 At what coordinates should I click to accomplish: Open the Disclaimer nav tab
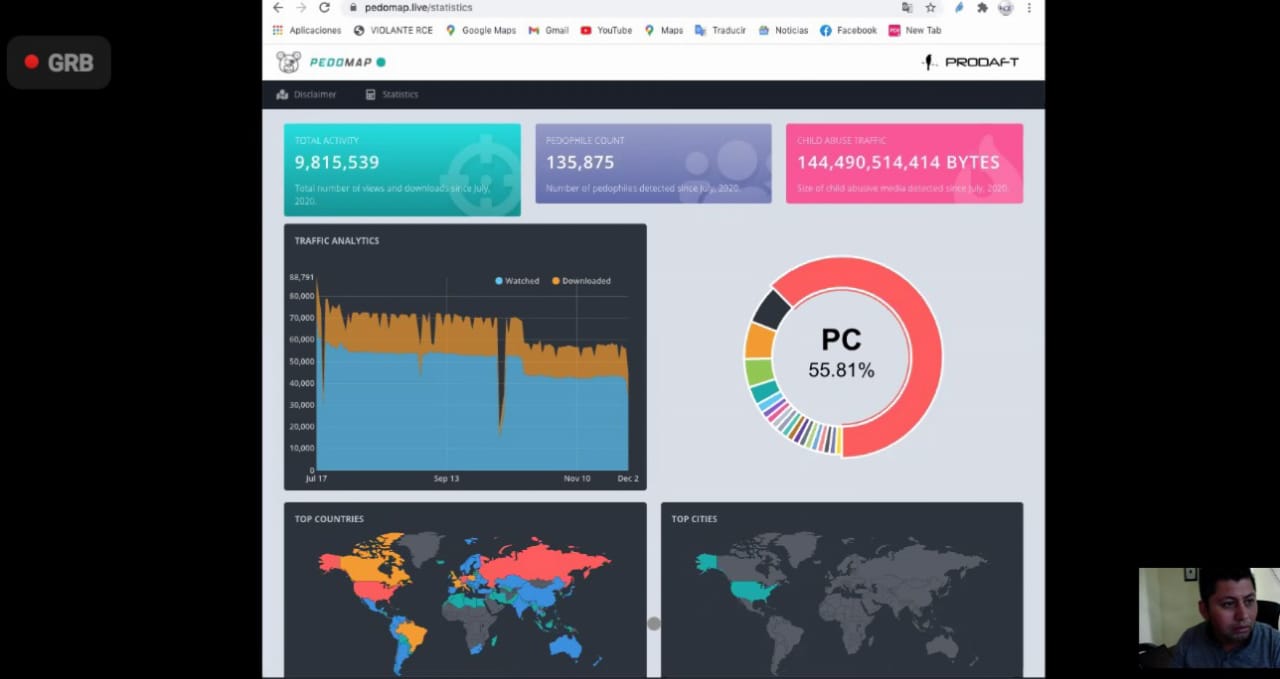pos(306,94)
